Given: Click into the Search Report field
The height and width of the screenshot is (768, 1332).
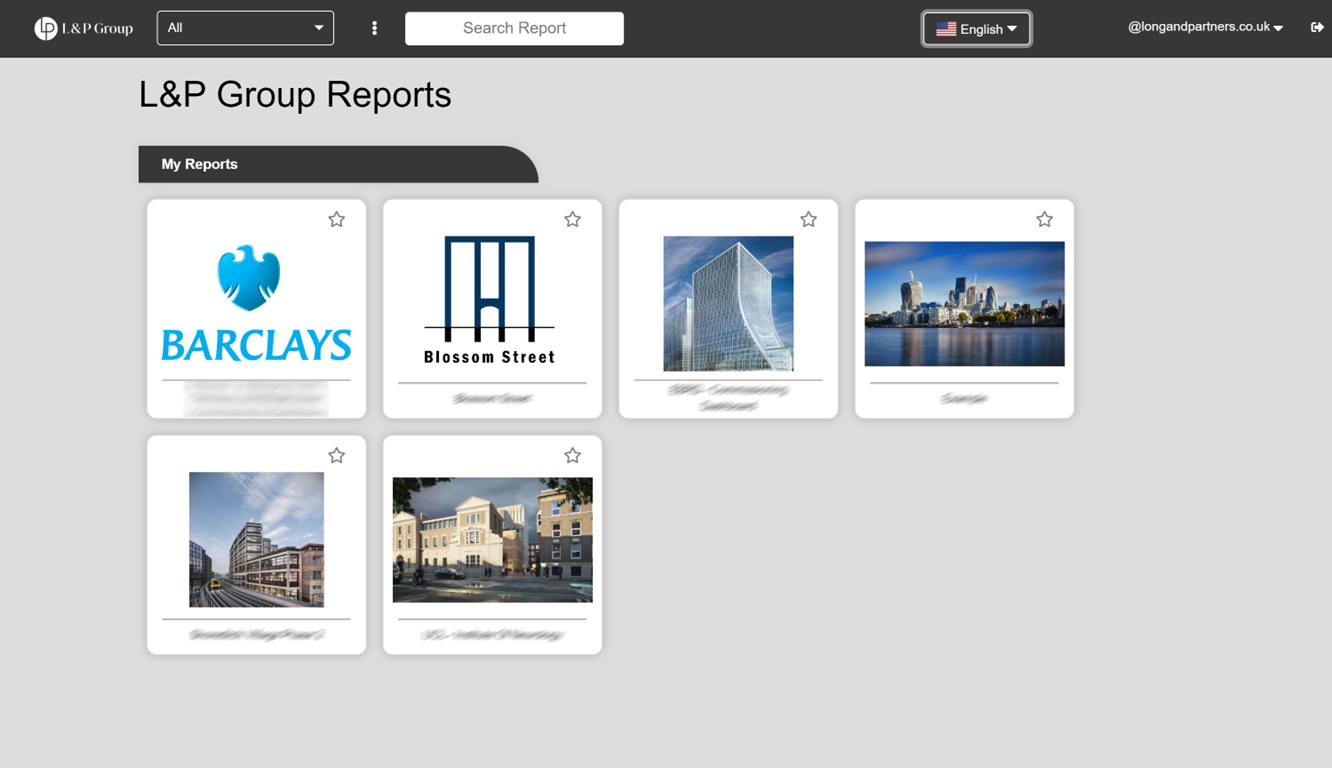Looking at the screenshot, I should [x=514, y=28].
